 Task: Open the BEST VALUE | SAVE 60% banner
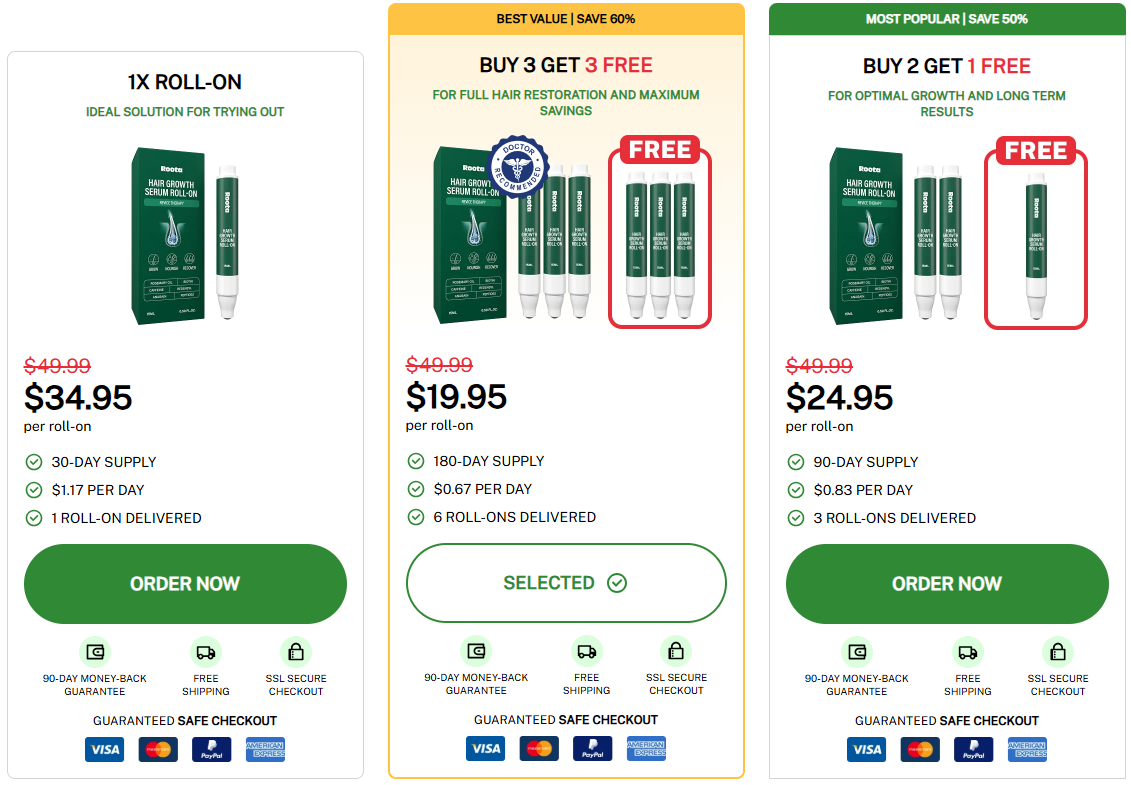tap(566, 18)
